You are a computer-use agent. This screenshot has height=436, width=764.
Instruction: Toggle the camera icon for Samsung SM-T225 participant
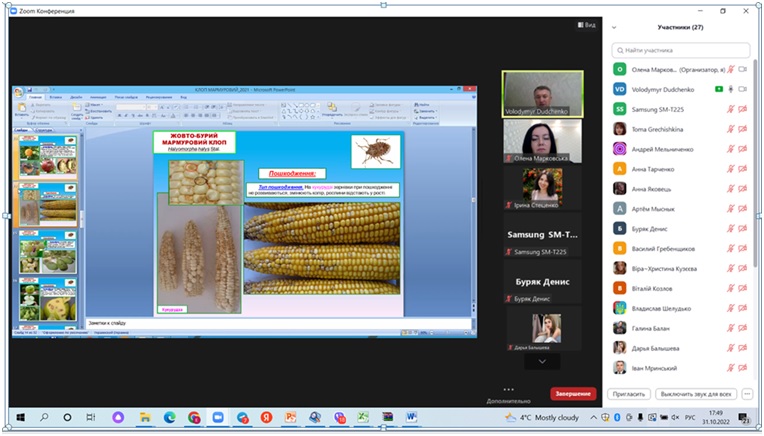(x=743, y=109)
